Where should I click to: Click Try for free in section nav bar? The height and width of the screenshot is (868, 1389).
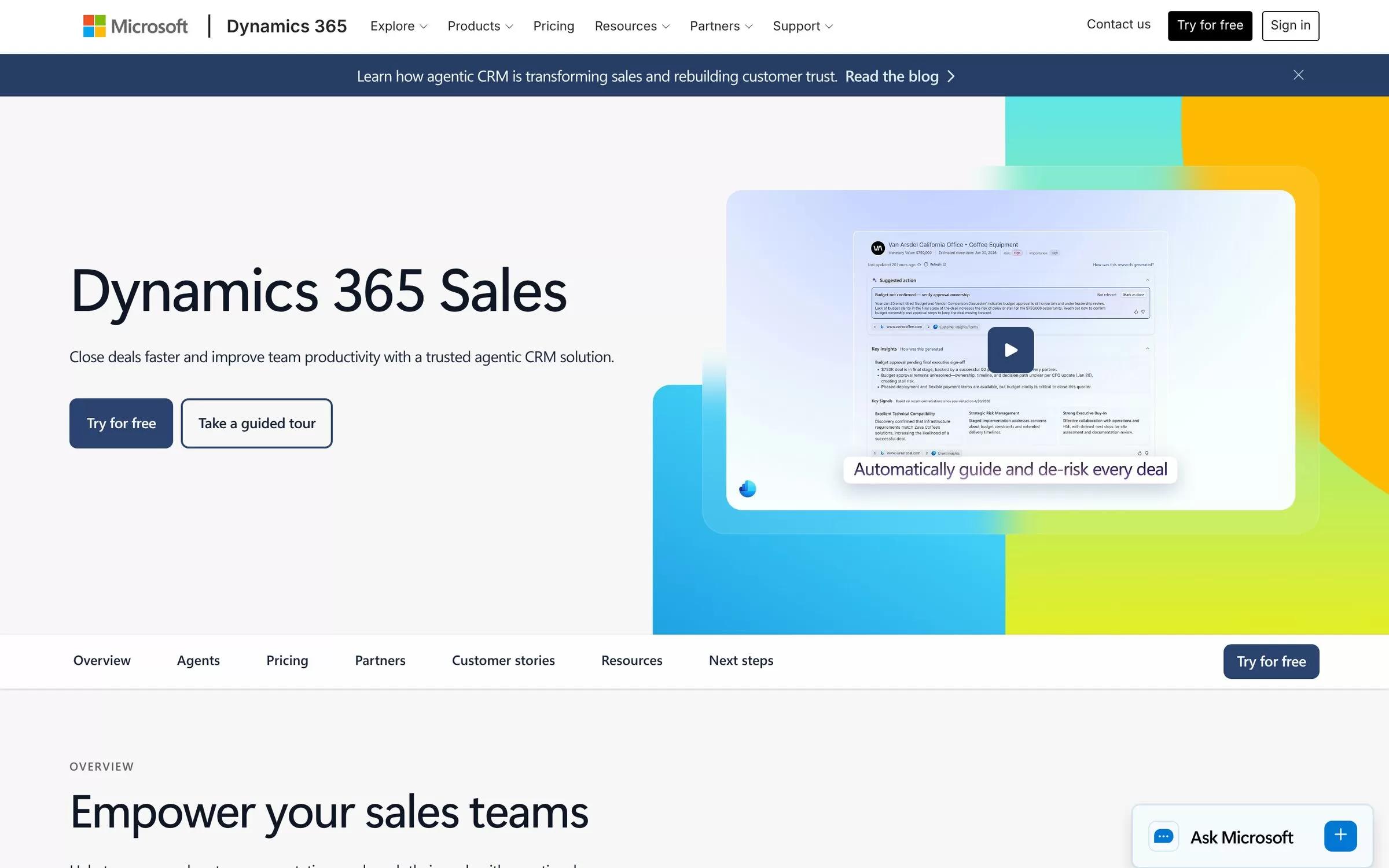(1271, 661)
